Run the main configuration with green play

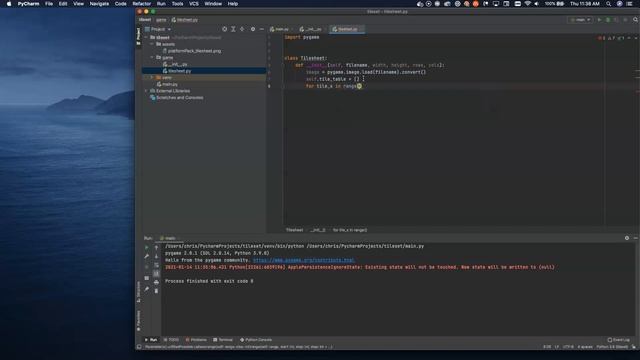599,20
